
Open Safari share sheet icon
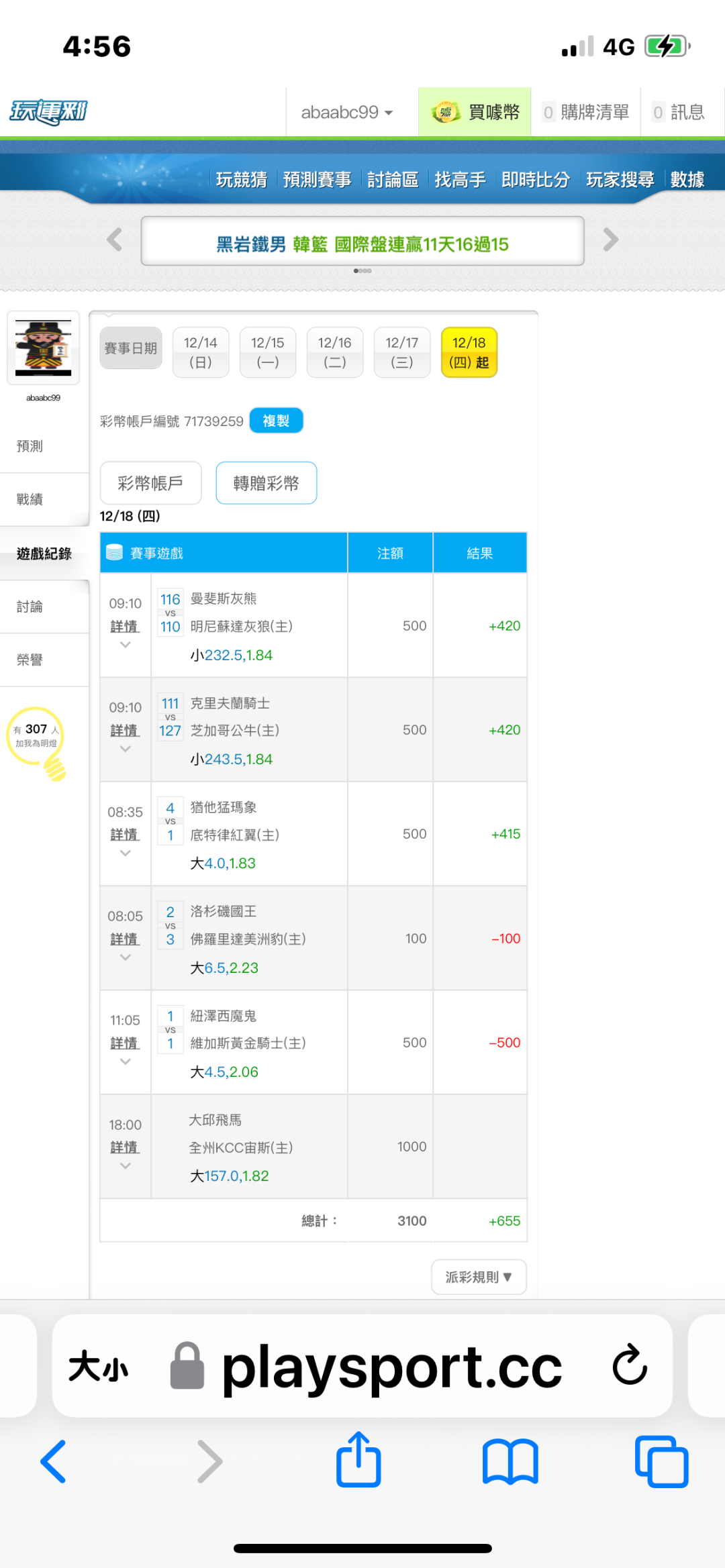(358, 1459)
